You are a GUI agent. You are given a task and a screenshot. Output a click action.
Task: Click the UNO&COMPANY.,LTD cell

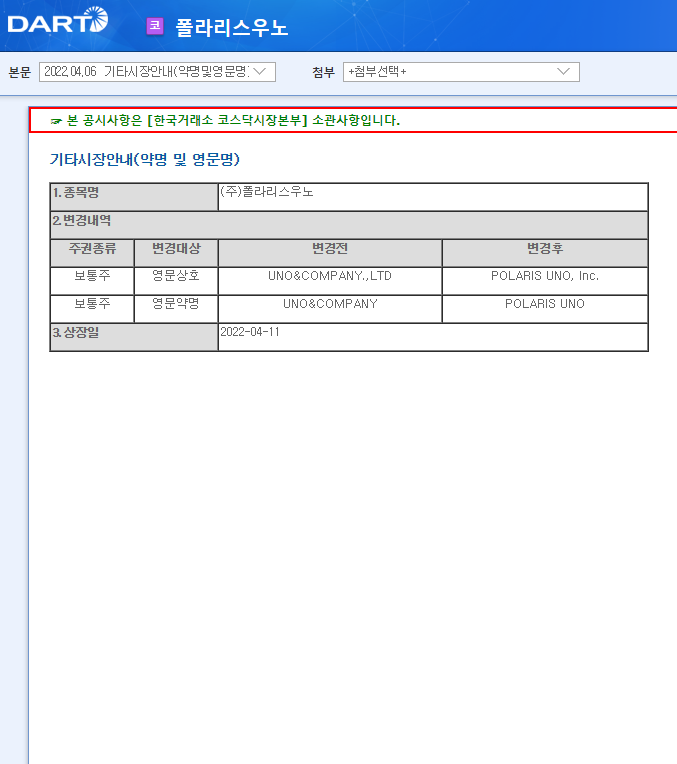point(330,281)
